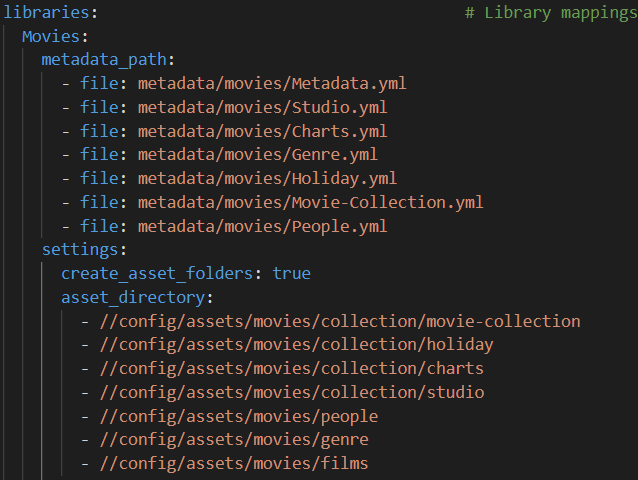638x480 pixels.
Task: Click the 'true' value
Action: tap(291, 273)
